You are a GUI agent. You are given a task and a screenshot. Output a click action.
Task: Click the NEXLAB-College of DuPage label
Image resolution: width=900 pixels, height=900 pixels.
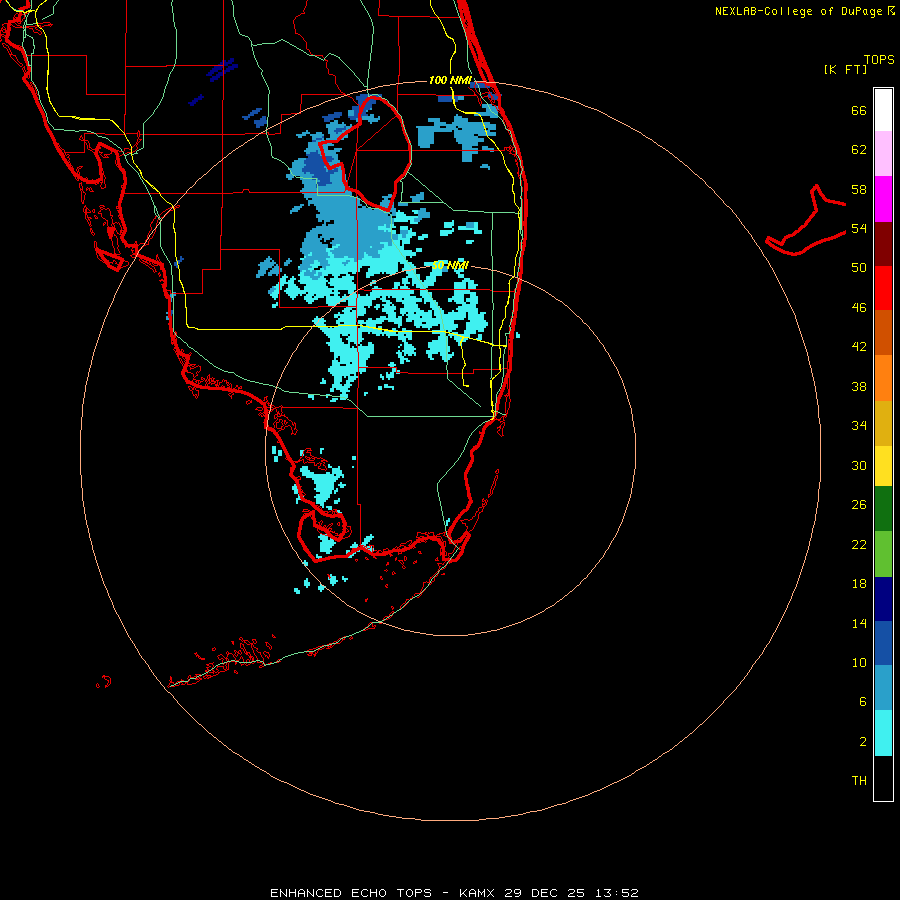798,11
